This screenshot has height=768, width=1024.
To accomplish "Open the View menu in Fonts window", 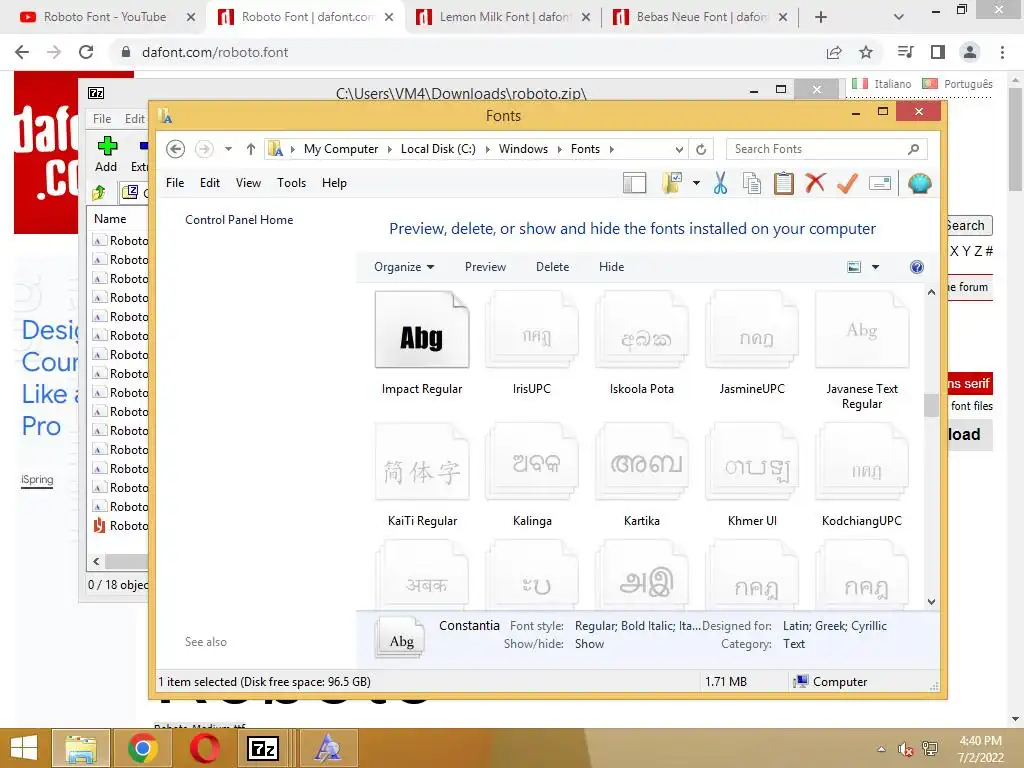I will (x=248, y=183).
